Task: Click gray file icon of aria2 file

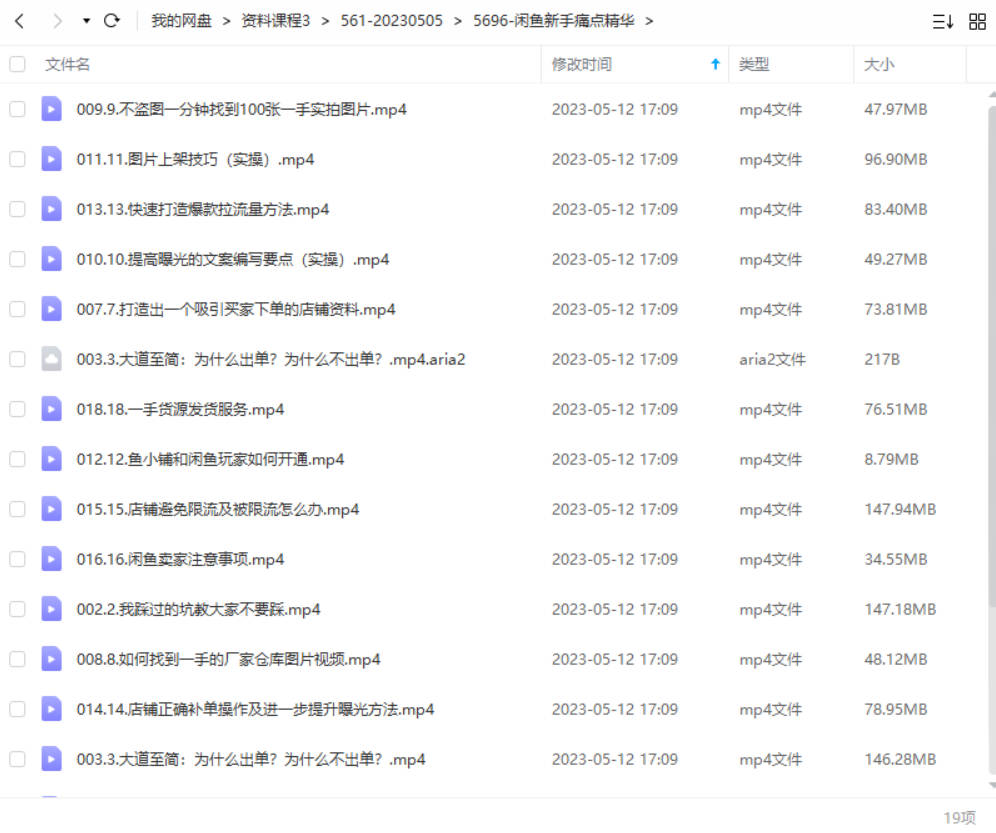Action: pyautogui.click(x=51, y=359)
